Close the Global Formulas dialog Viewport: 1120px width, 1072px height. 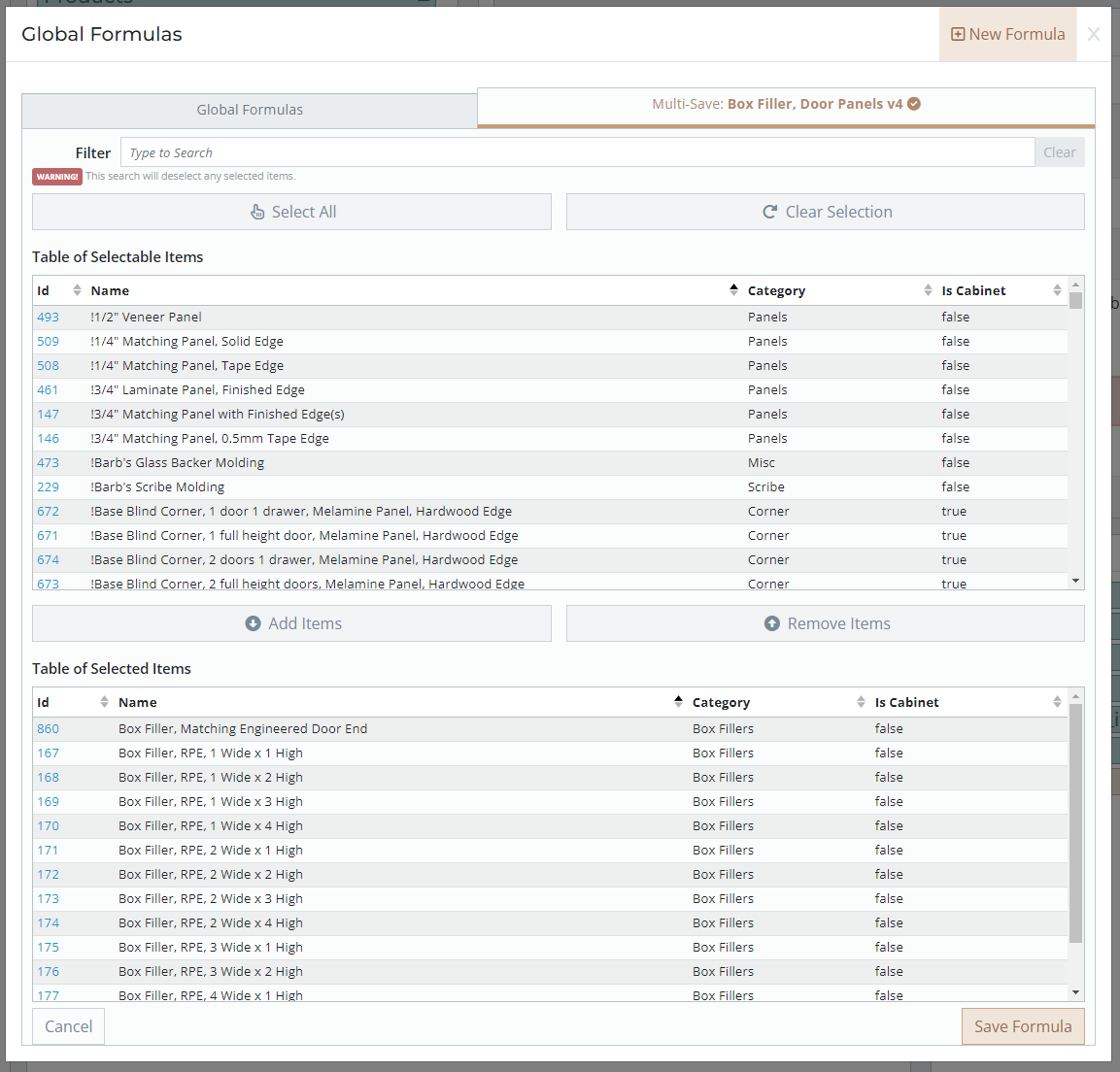coord(1093,34)
